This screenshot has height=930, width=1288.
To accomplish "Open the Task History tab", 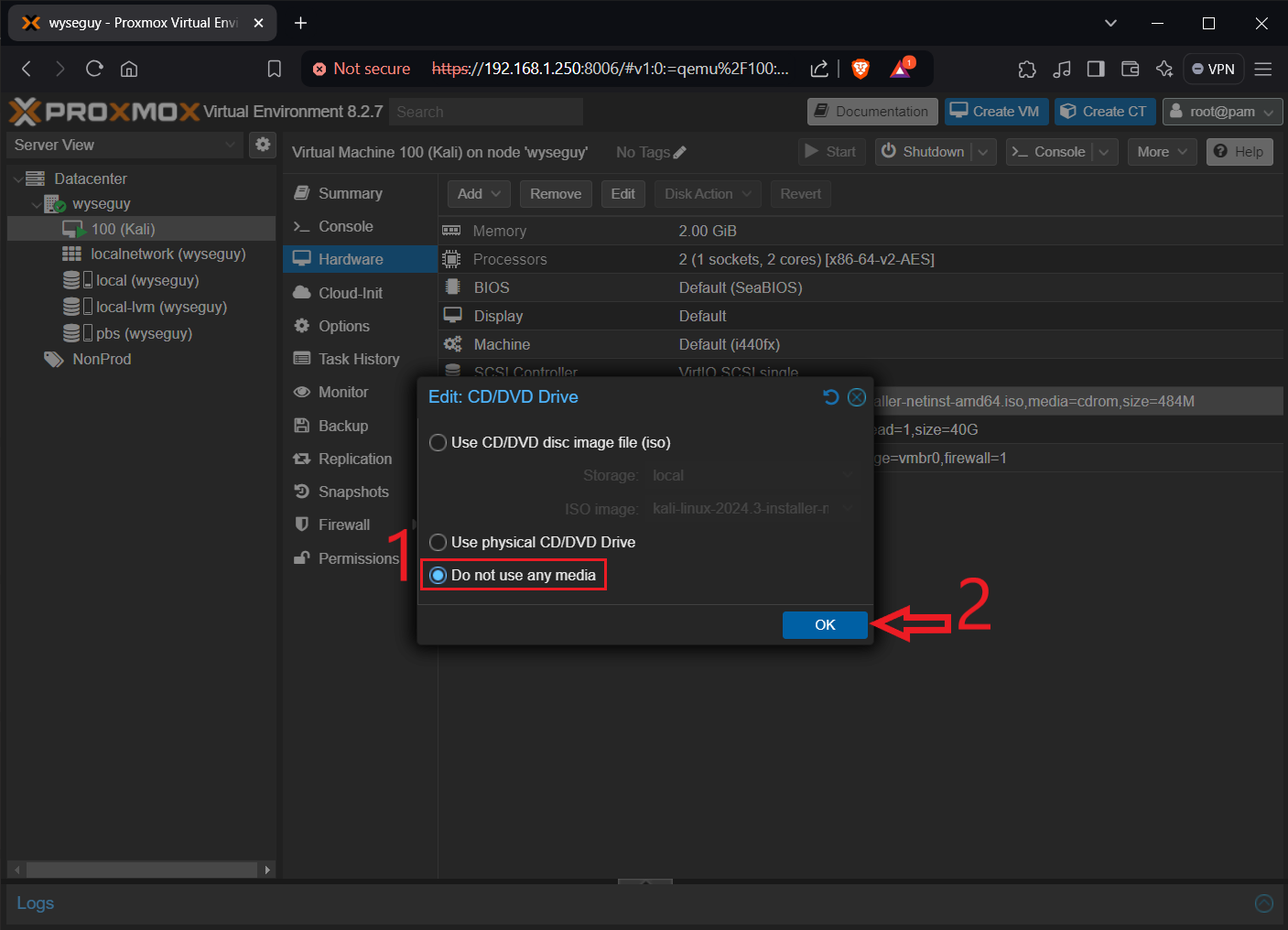I will pyautogui.click(x=360, y=359).
